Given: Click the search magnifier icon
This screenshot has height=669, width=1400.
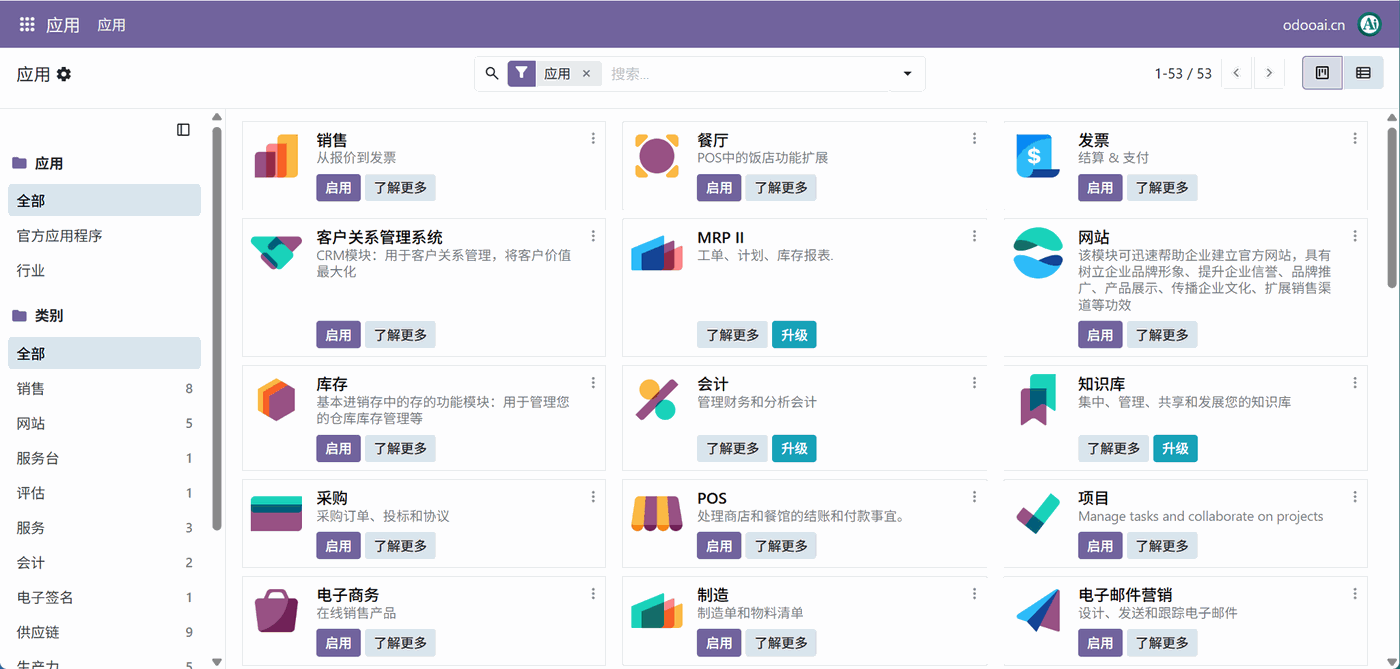Looking at the screenshot, I should [x=491, y=73].
